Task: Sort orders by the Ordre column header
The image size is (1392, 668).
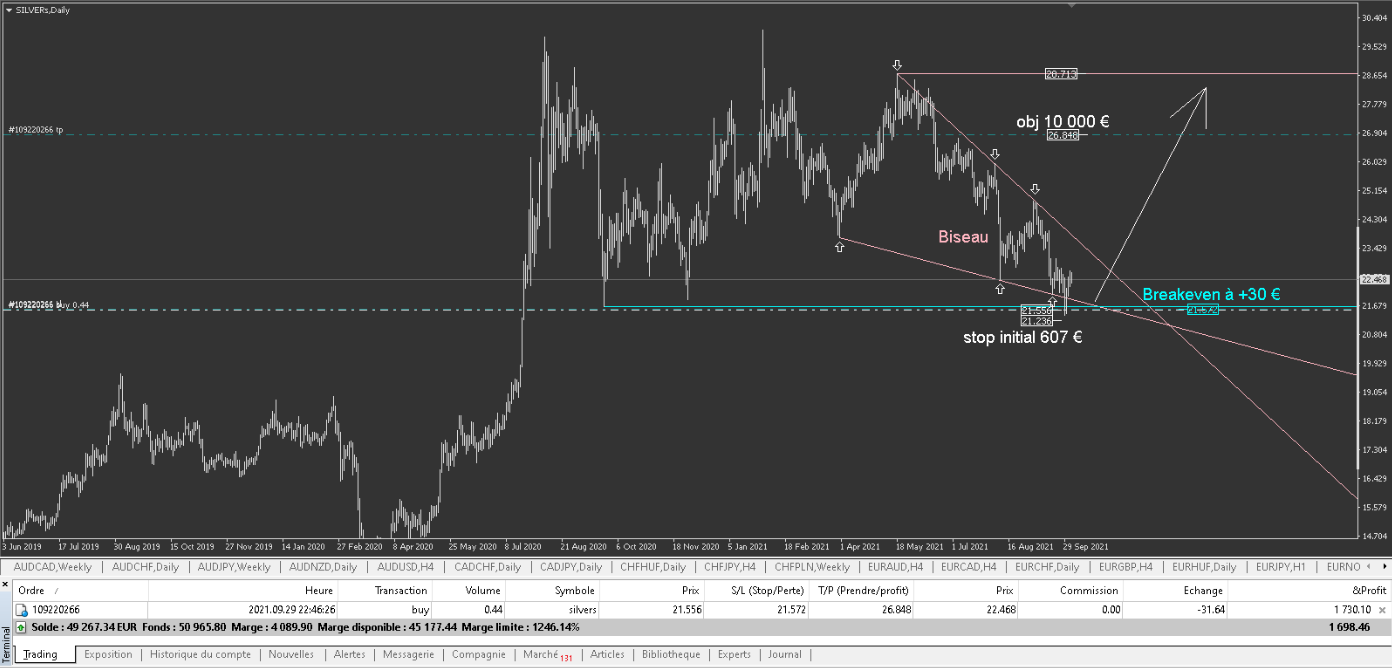Action: (81, 591)
